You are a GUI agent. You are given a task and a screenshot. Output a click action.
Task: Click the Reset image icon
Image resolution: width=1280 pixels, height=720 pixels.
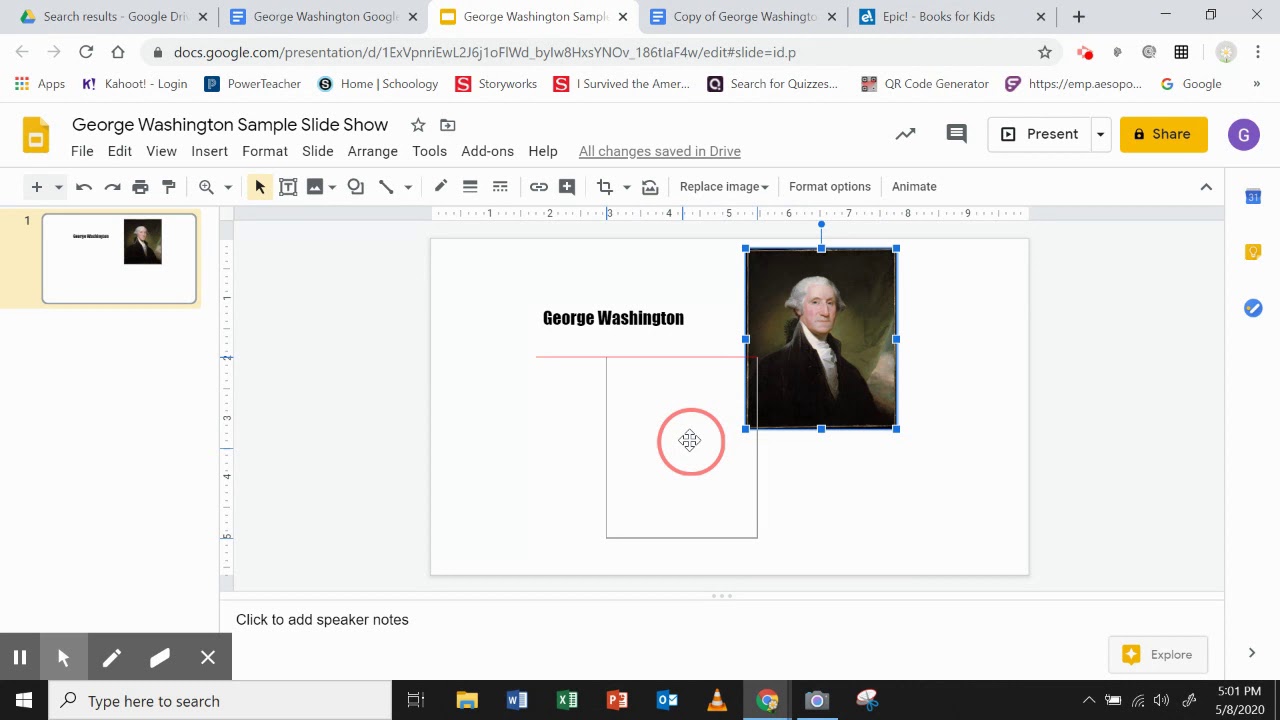tap(650, 187)
